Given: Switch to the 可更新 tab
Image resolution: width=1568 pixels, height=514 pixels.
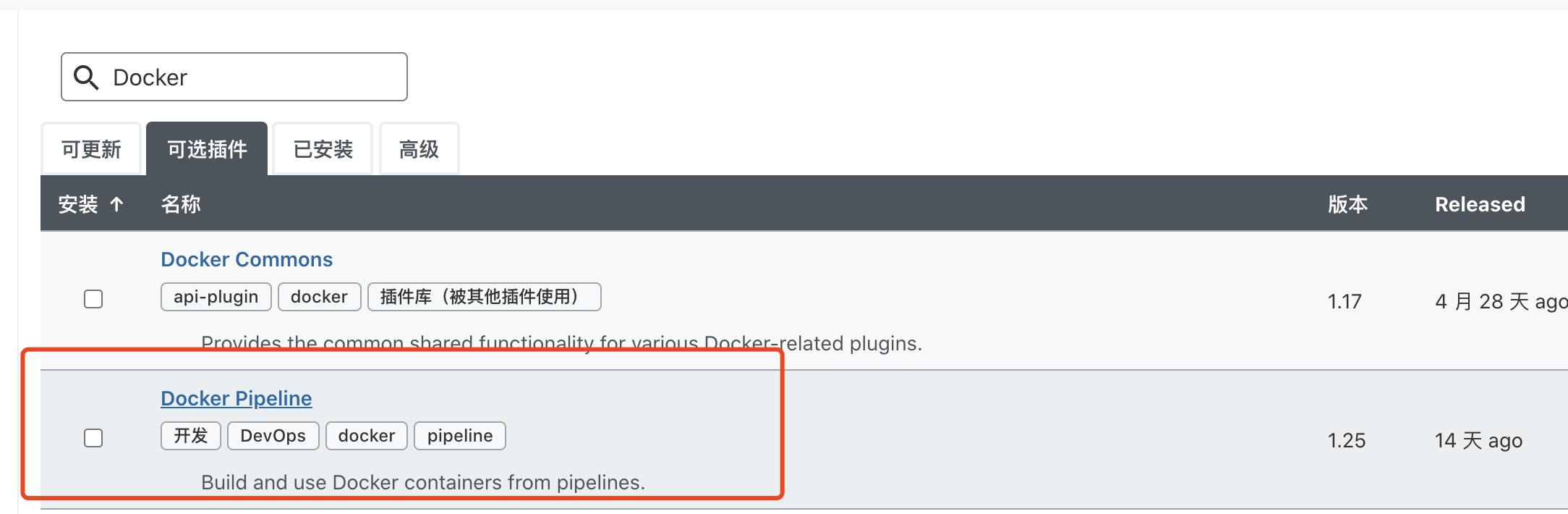Looking at the screenshot, I should pyautogui.click(x=91, y=150).
